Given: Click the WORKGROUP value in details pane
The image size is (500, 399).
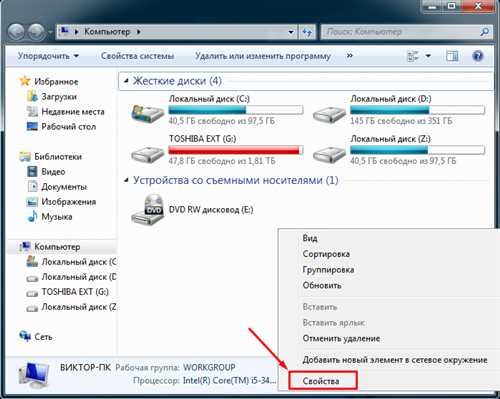Looking at the screenshot, I should click(x=209, y=367).
